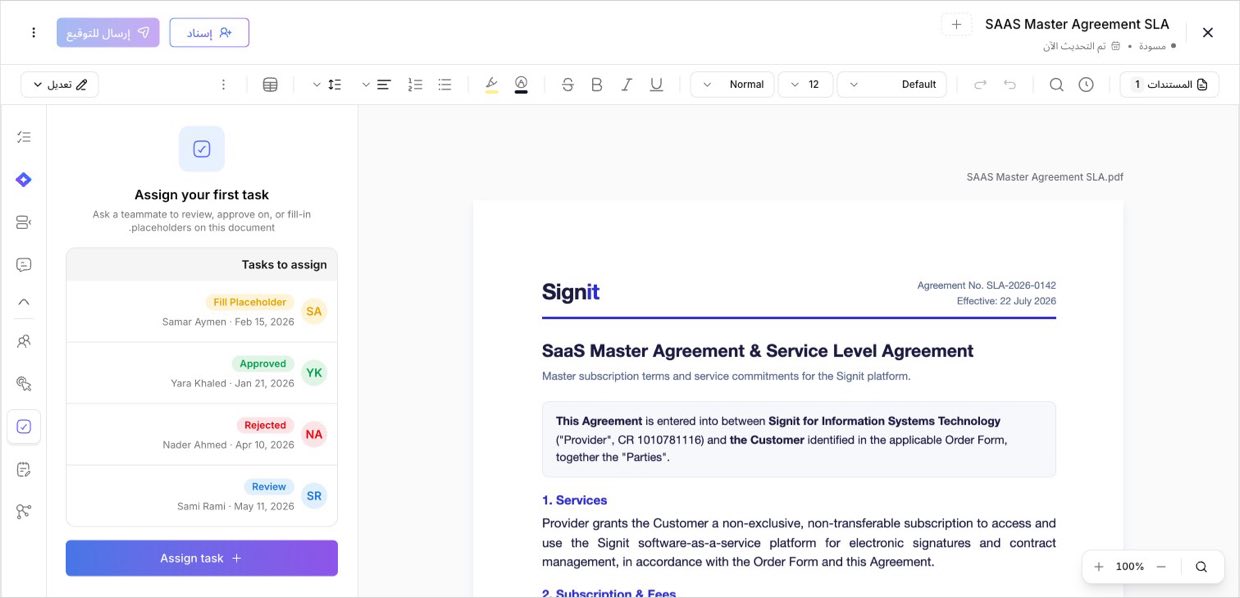Pick the black text color tool

pos(521,85)
